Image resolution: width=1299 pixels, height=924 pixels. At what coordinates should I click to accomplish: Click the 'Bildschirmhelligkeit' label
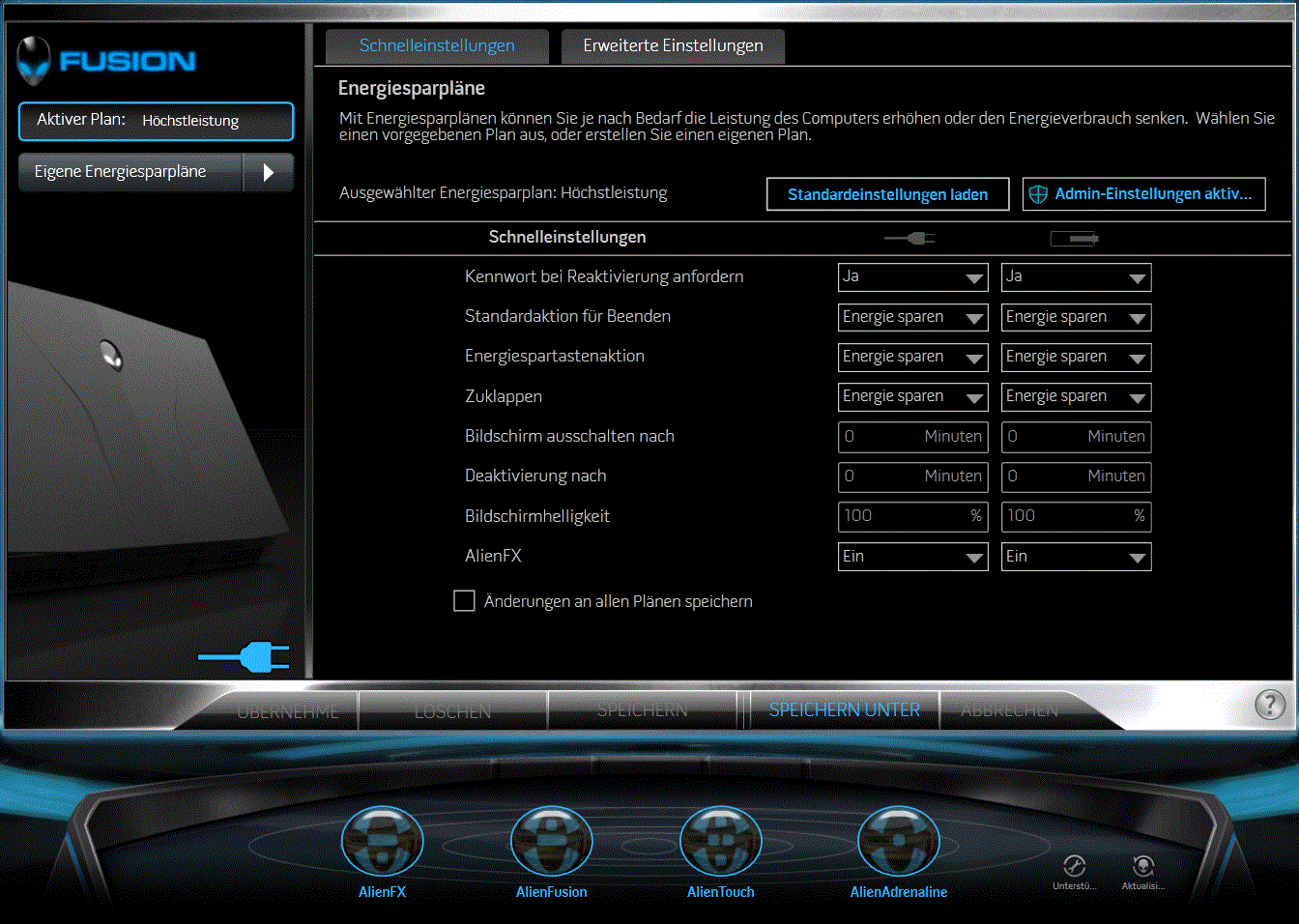(x=537, y=517)
